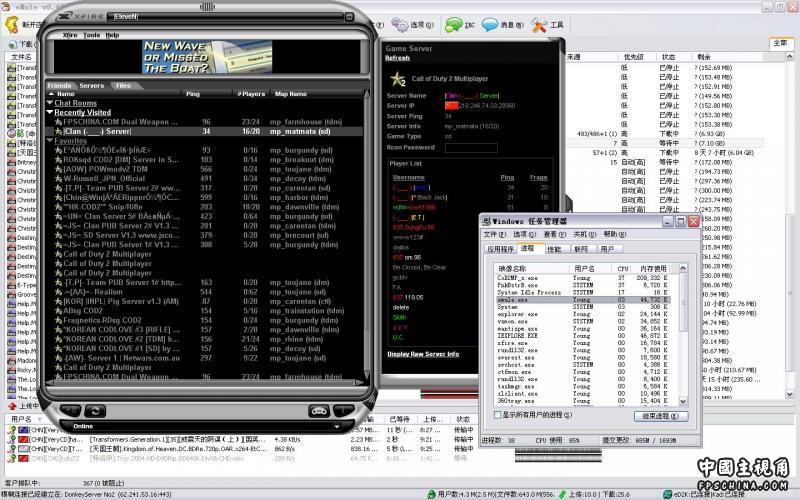Sort processes by 内存使用 column

click(653, 268)
